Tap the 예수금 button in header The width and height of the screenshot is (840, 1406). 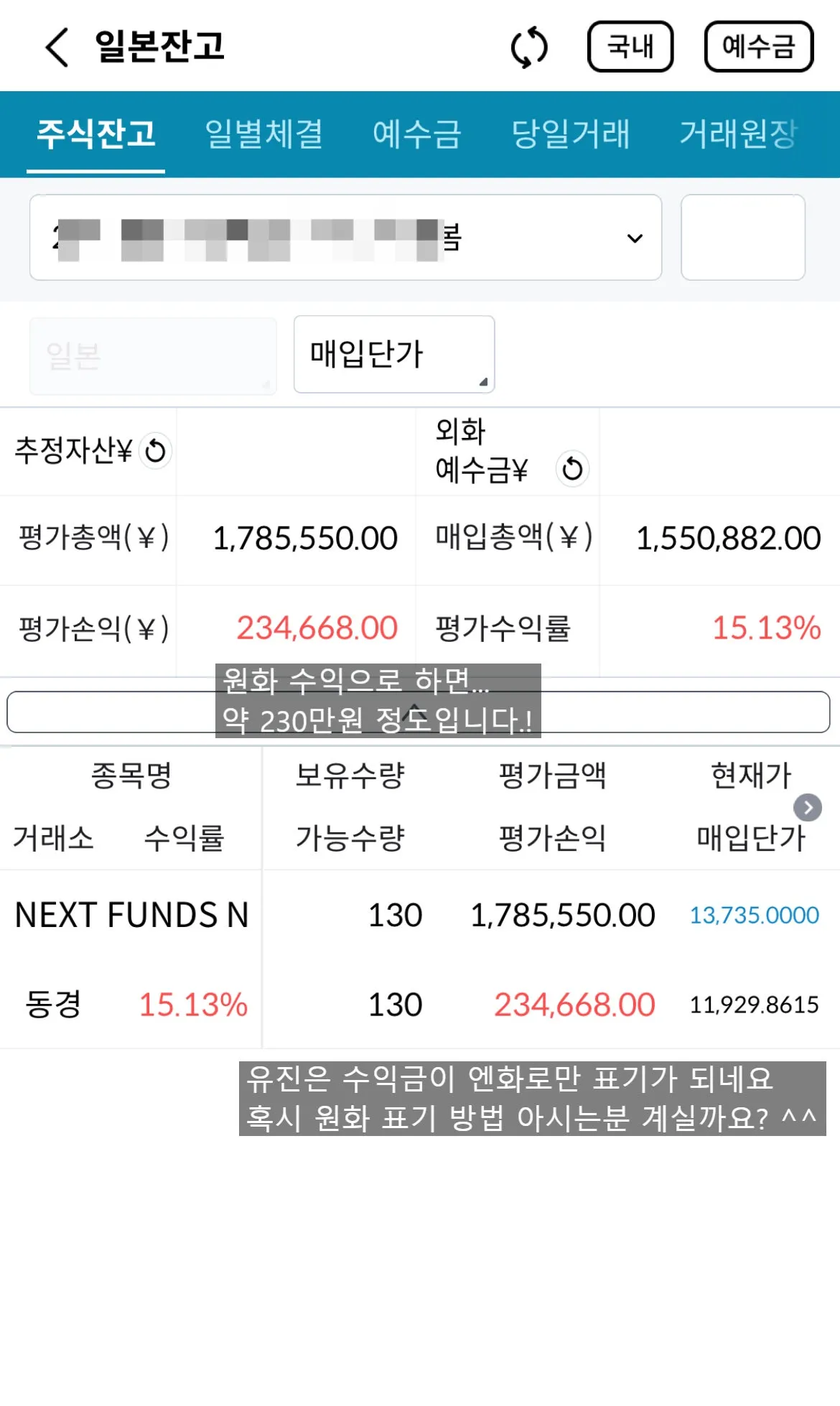click(x=759, y=47)
